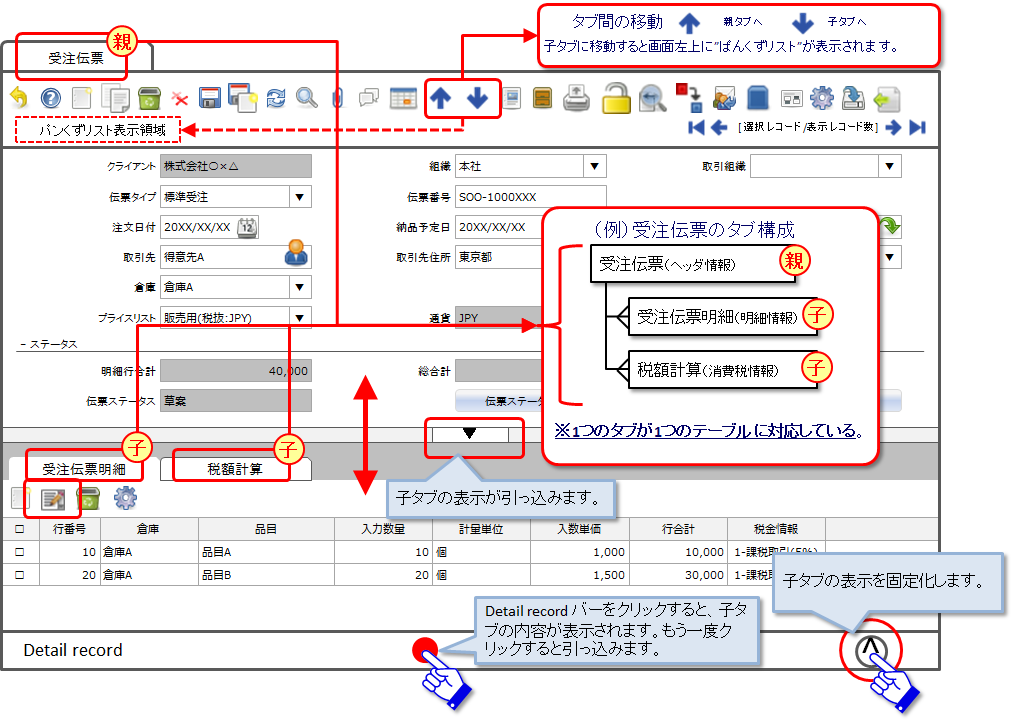Check the row checkbox for line 20
The height and width of the screenshot is (723, 1013).
19,575
